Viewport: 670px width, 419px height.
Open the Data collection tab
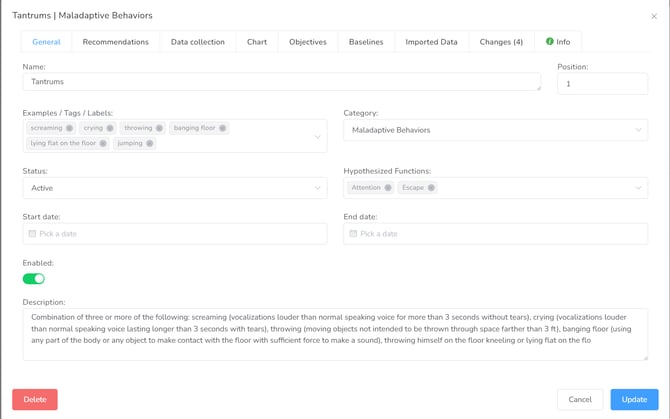click(198, 42)
